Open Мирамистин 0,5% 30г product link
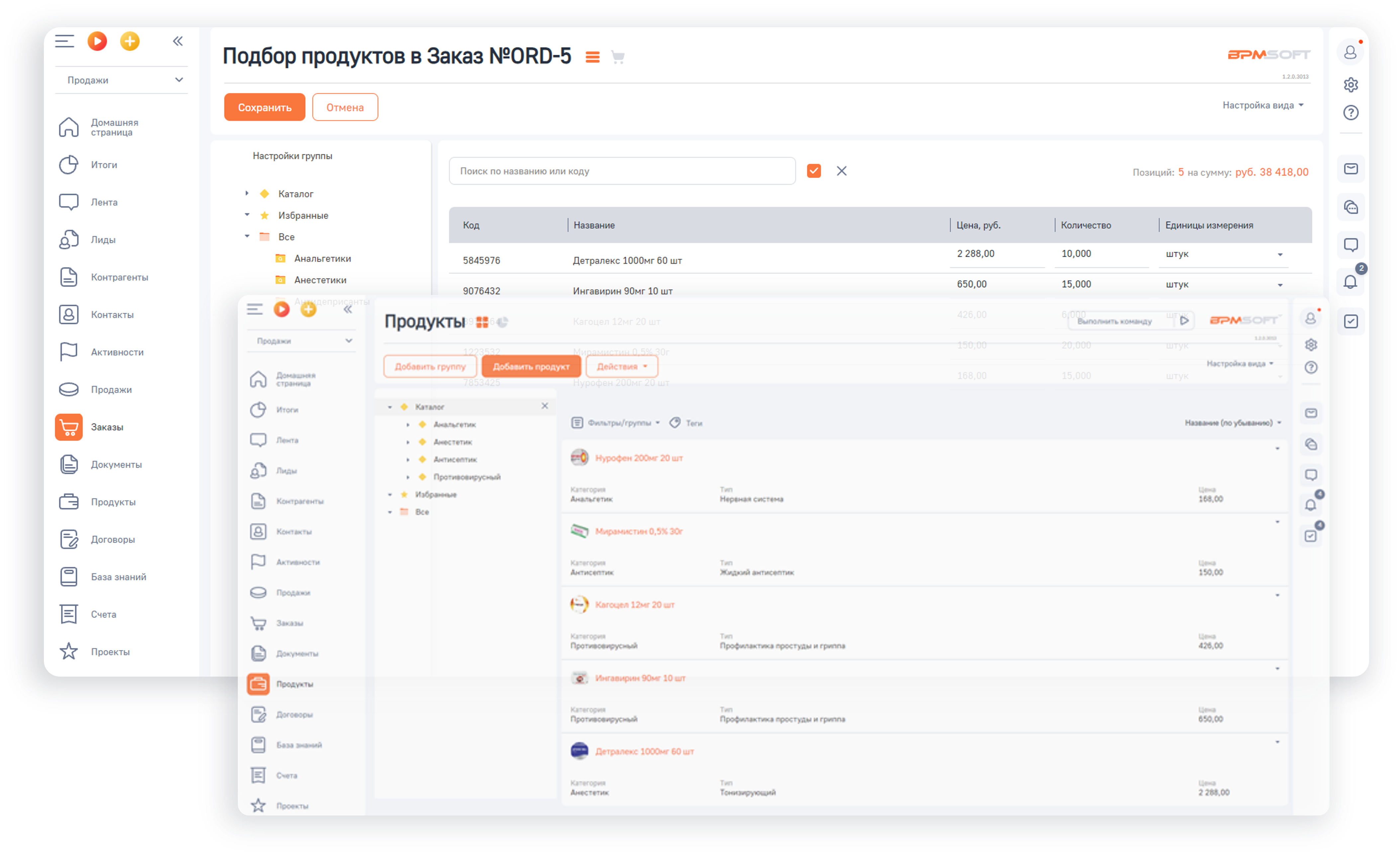 tap(639, 531)
